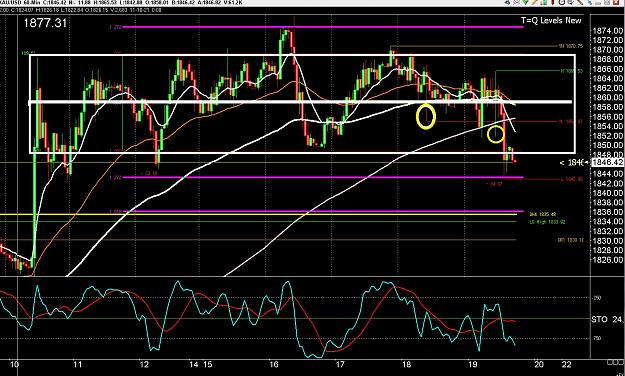Click date label 17 on time axis

(x=340, y=365)
